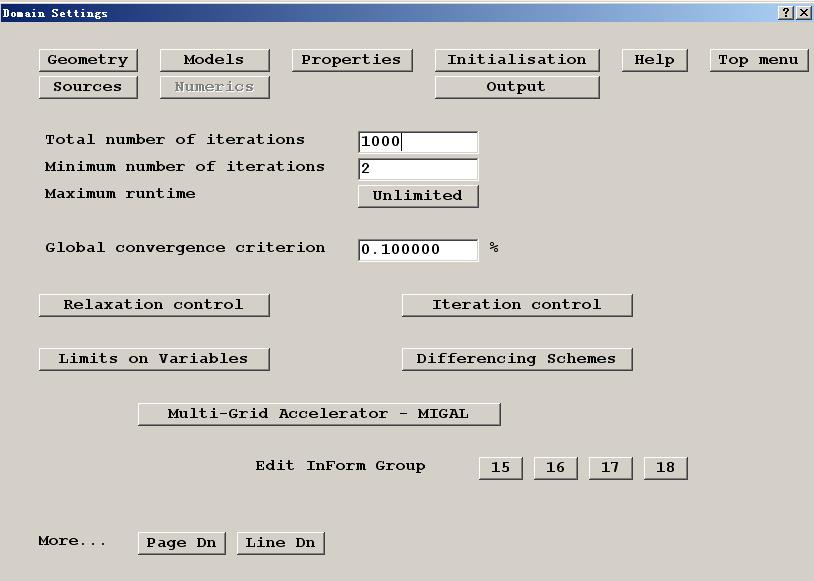This screenshot has width=814, height=581.
Task: Edit InForm Group 15
Action: click(500, 468)
